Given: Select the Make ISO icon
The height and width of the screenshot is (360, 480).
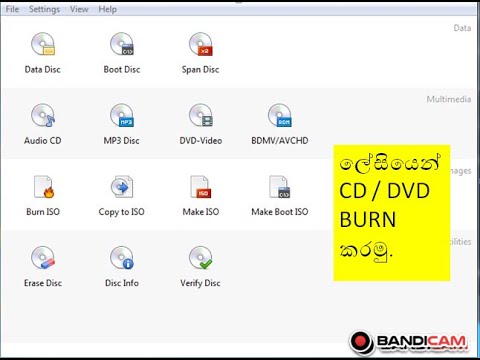Looking at the screenshot, I should tap(201, 187).
